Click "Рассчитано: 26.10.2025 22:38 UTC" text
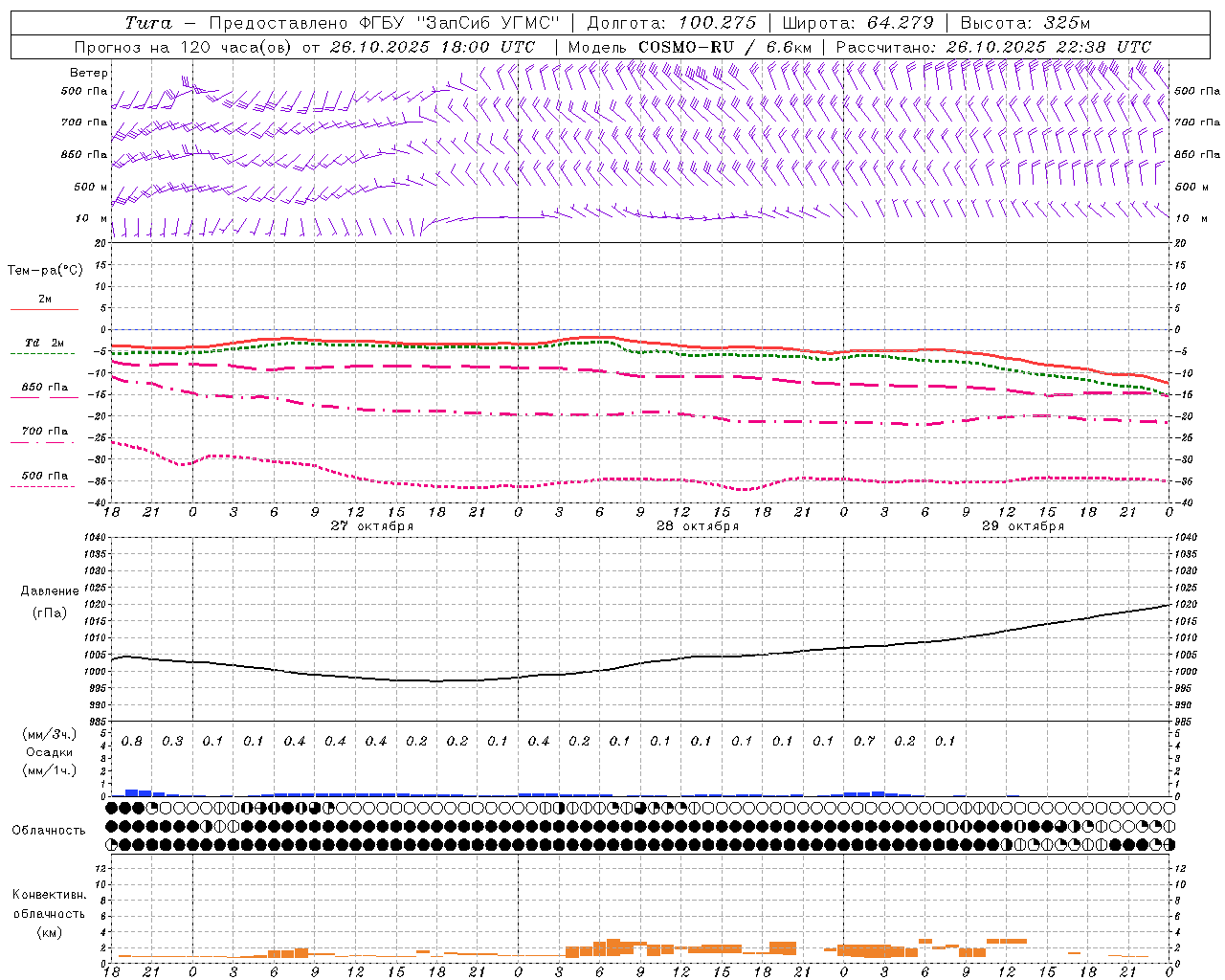Screen dimensions: 1225x980 [993, 47]
